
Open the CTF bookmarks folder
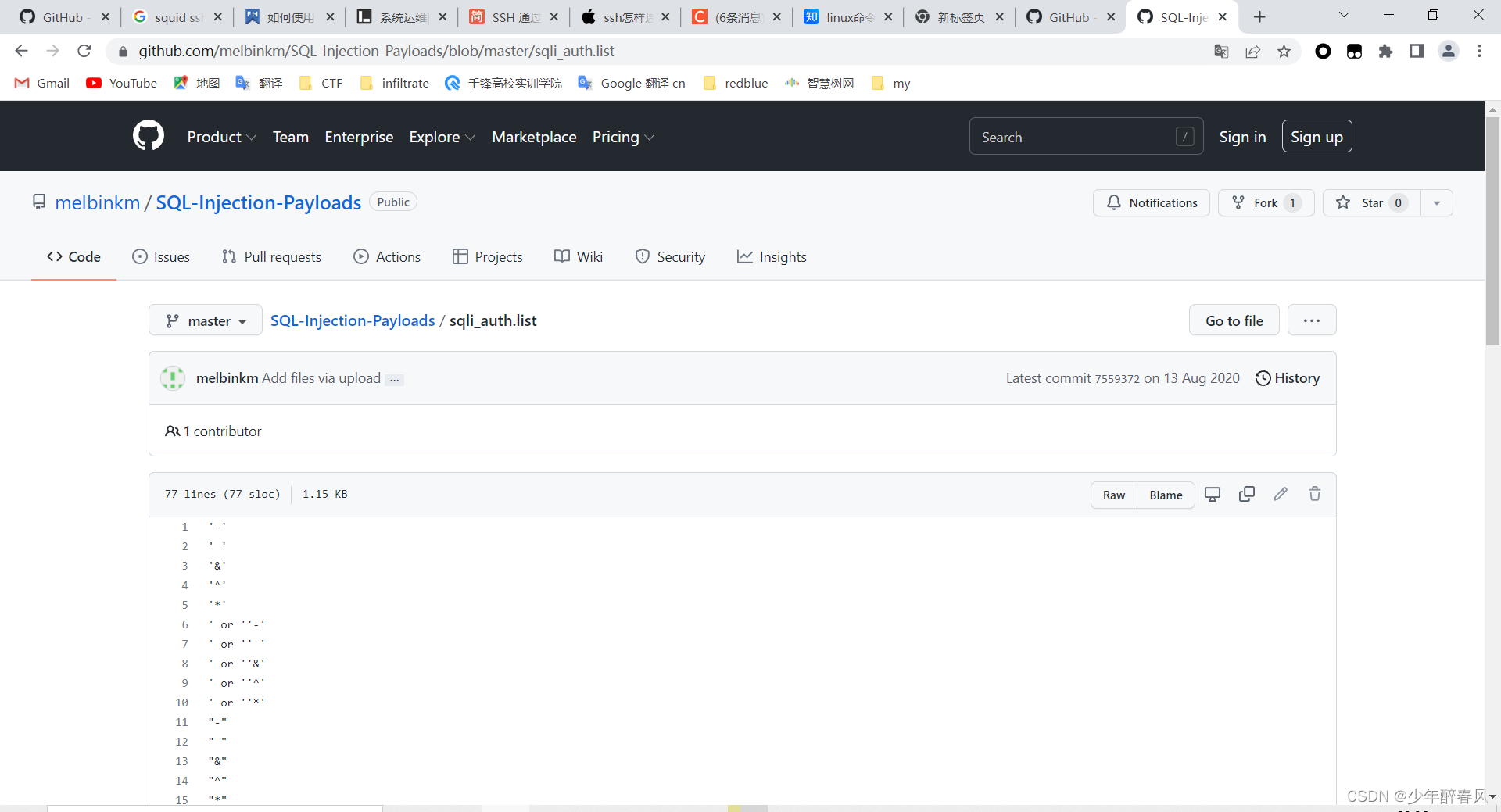pos(321,83)
